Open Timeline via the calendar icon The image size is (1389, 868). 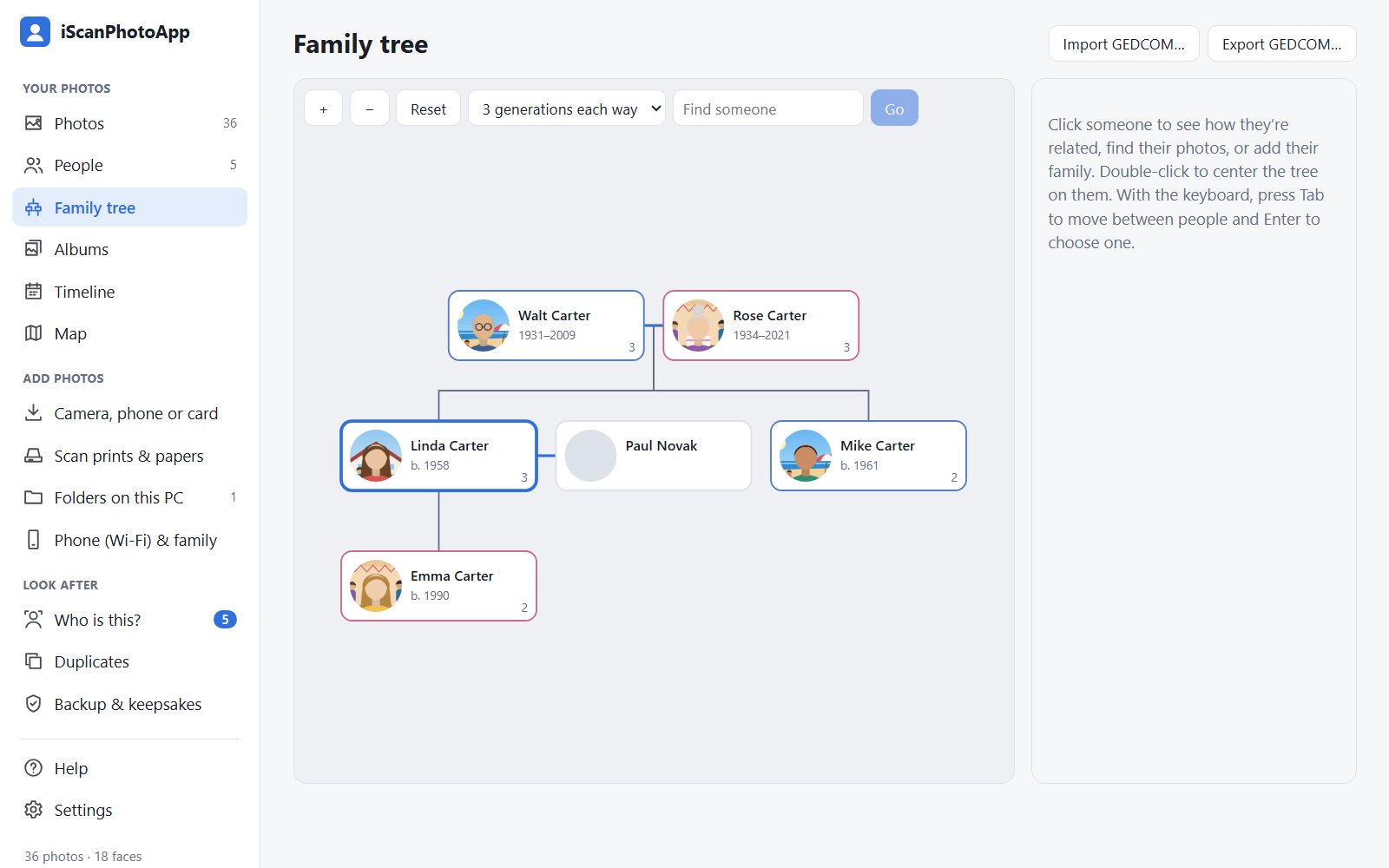pos(33,292)
